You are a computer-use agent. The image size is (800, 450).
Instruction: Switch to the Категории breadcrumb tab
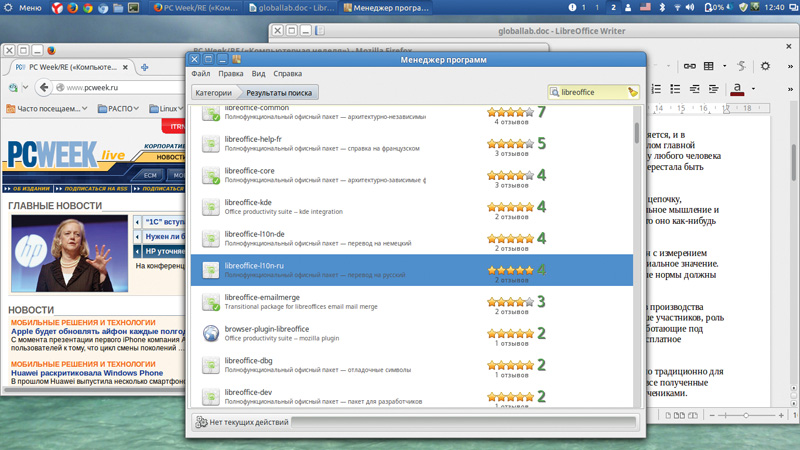click(213, 92)
